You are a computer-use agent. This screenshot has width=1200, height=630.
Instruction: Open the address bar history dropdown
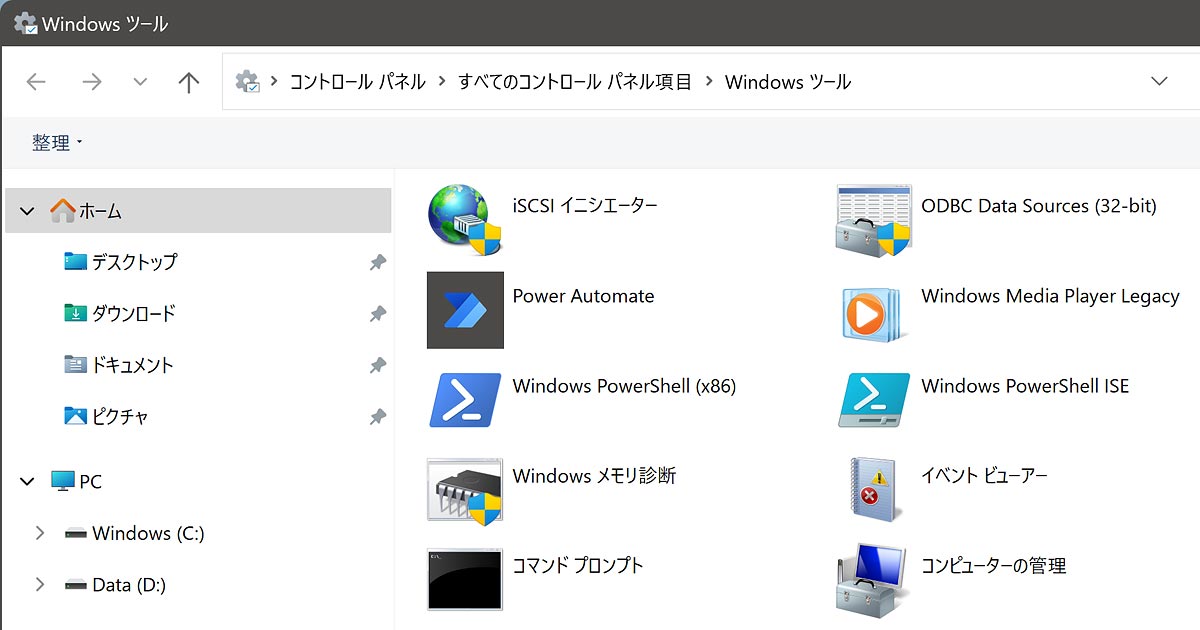click(1159, 81)
